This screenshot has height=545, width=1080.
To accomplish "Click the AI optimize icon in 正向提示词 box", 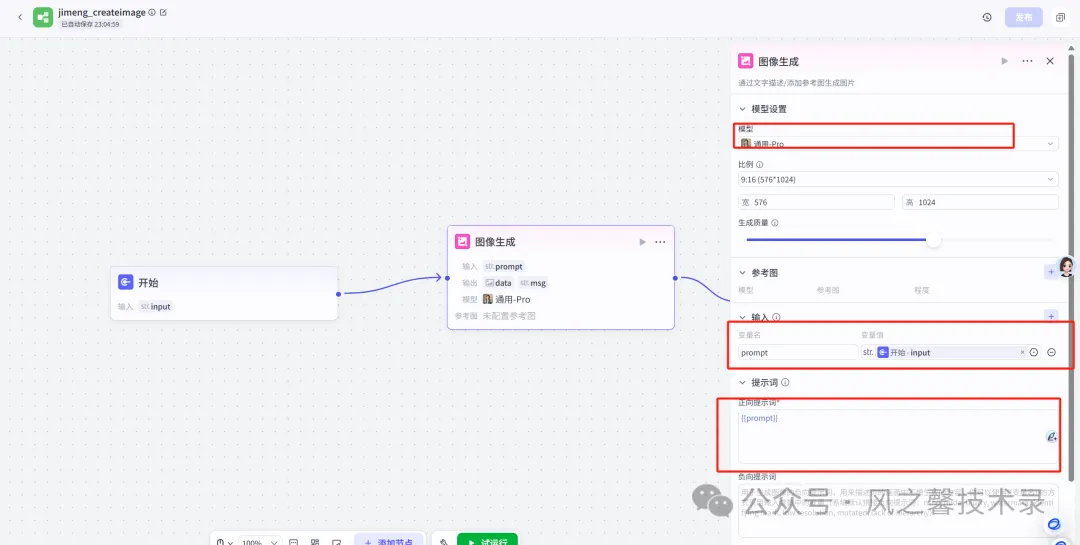I will pos(1051,436).
